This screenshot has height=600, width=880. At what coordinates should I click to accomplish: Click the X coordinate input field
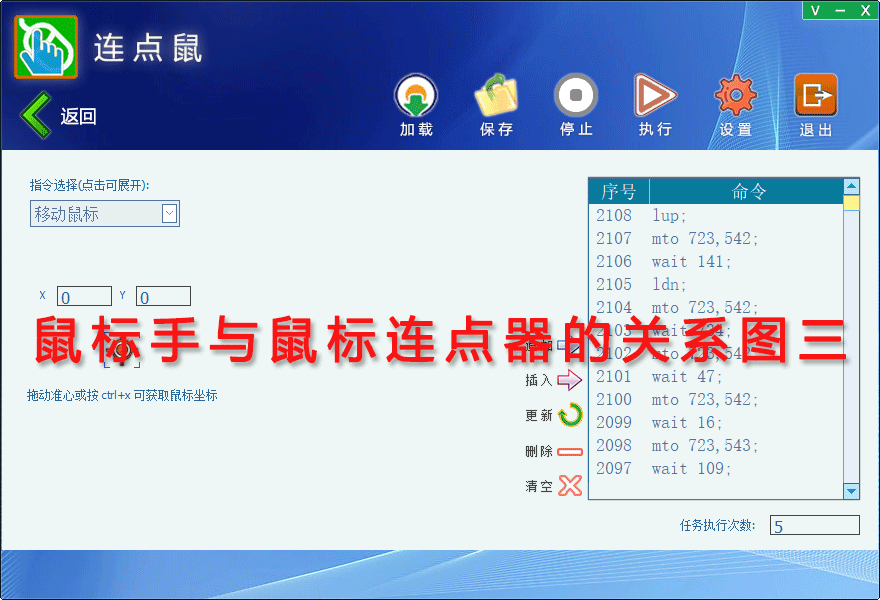(84, 296)
